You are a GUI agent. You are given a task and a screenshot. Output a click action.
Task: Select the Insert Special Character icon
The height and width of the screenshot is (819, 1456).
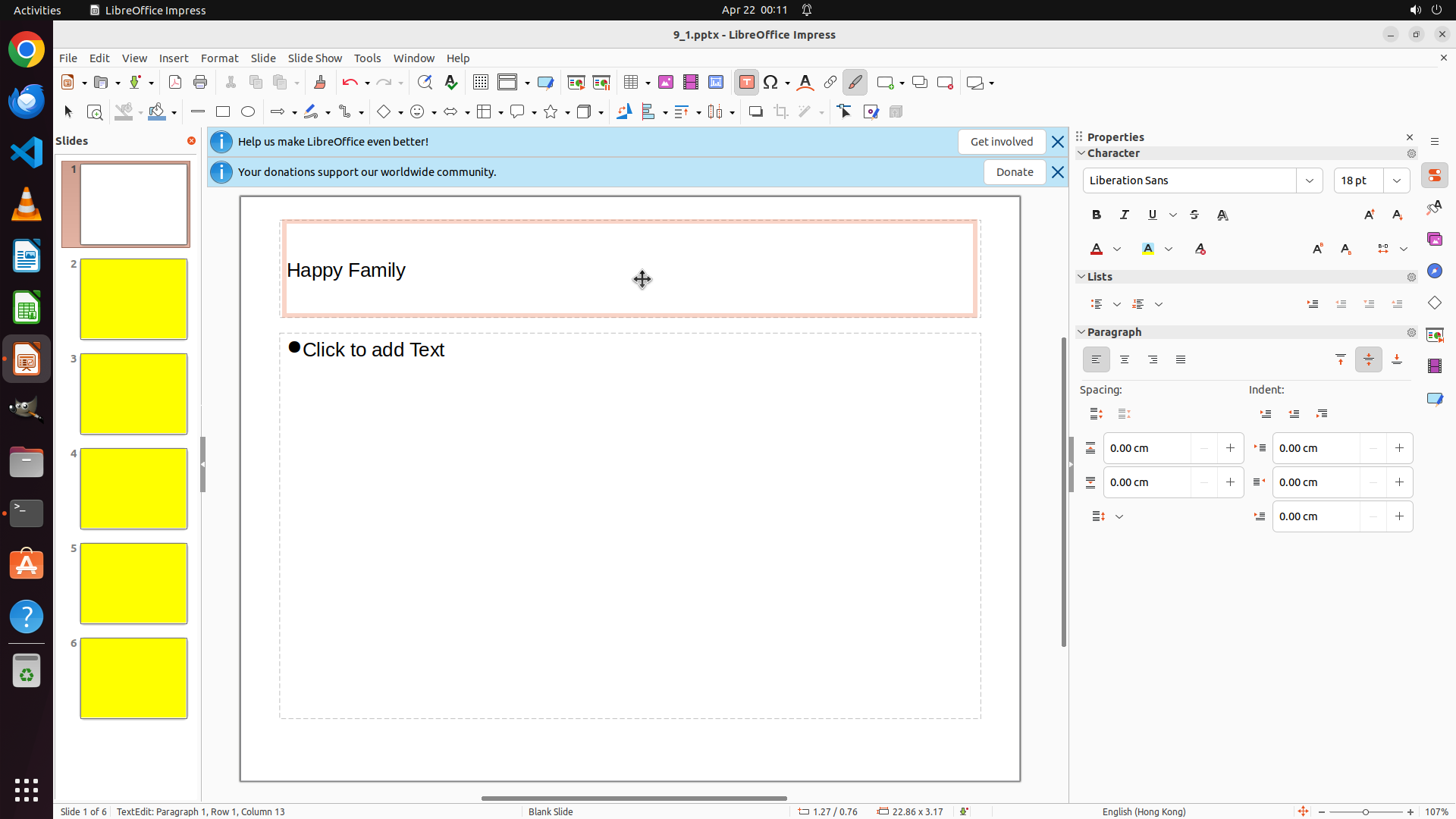771,83
